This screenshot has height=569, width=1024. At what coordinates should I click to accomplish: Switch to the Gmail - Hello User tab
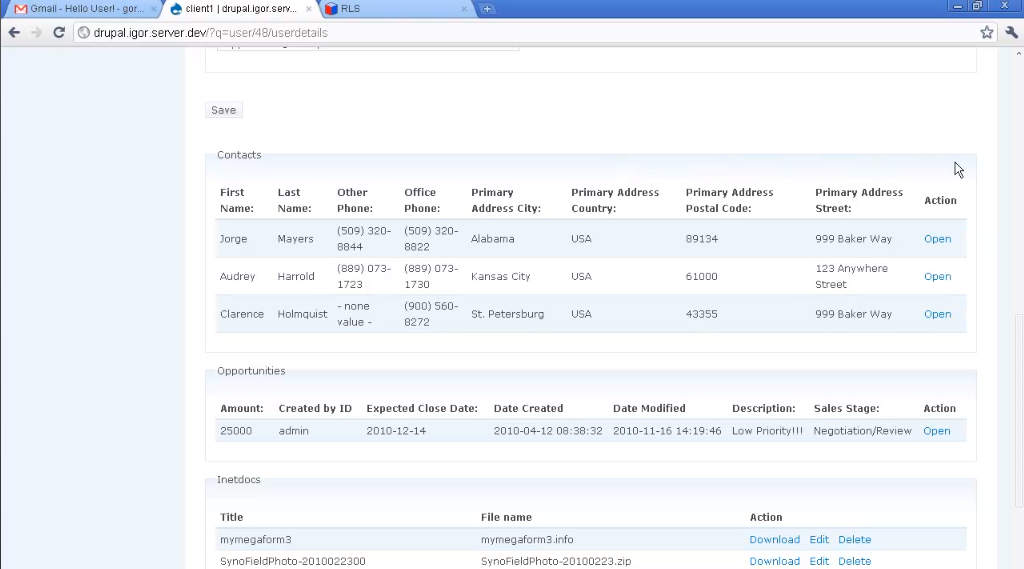85,8
